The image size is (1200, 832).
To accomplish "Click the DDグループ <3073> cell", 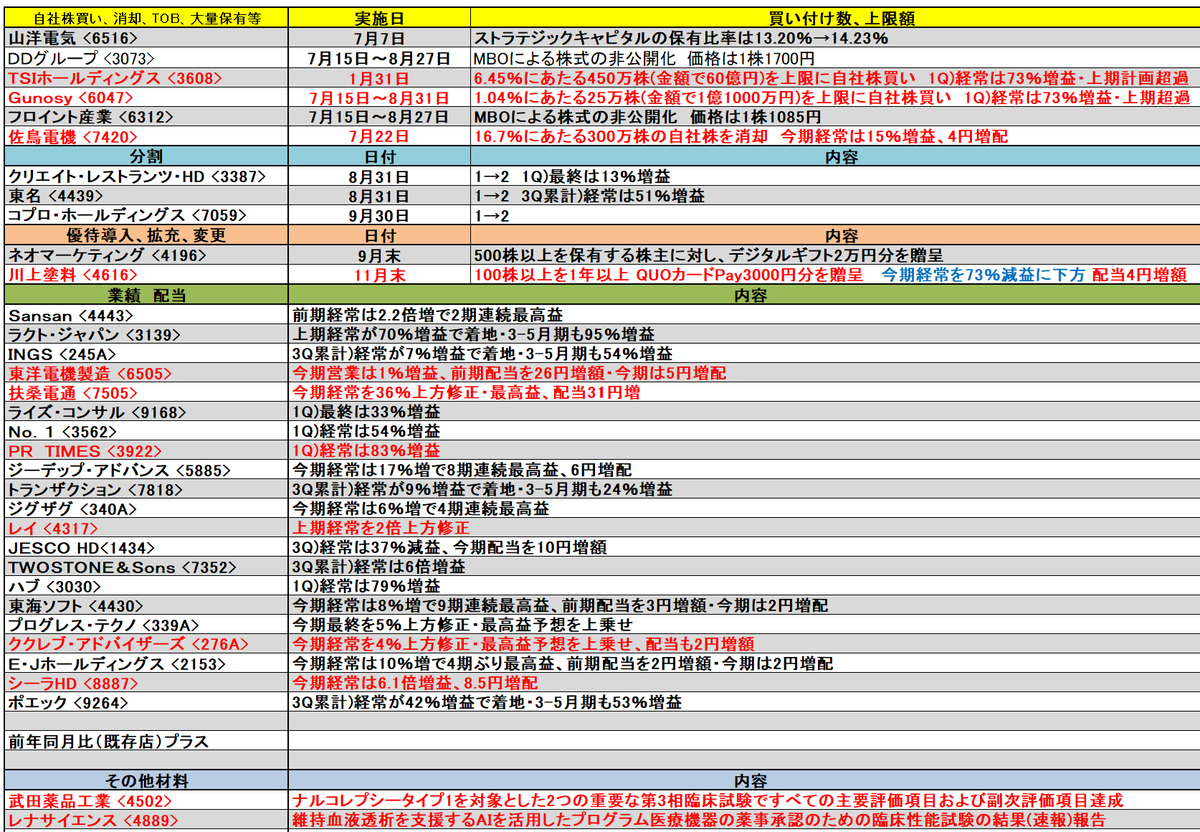I will pyautogui.click(x=147, y=59).
